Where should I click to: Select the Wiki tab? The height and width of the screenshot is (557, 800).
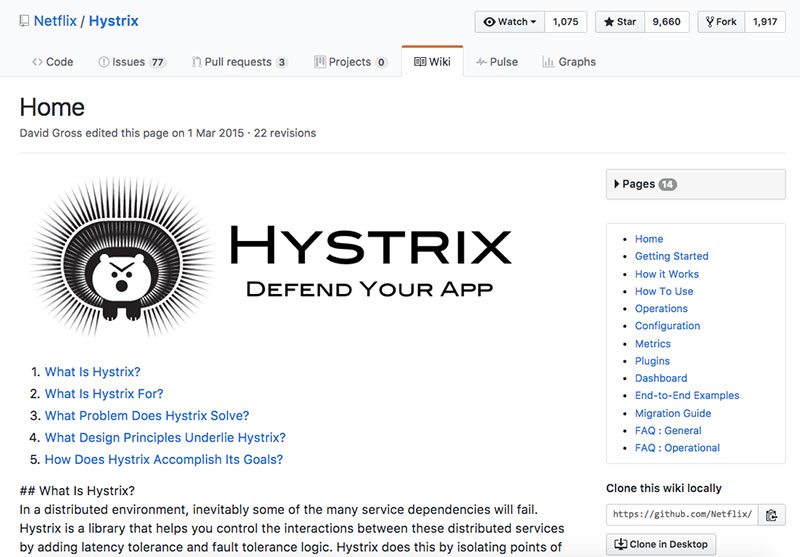pos(433,62)
